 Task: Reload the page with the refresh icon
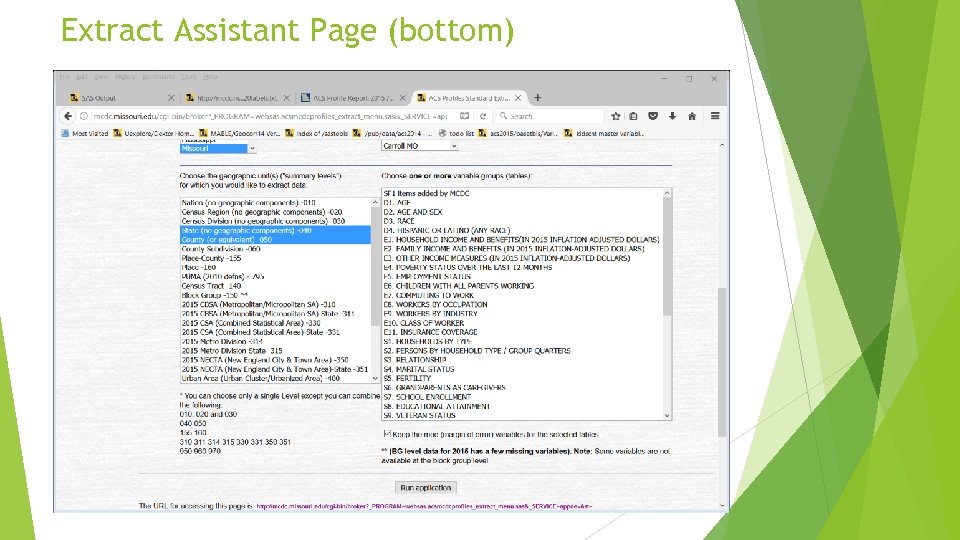point(483,116)
